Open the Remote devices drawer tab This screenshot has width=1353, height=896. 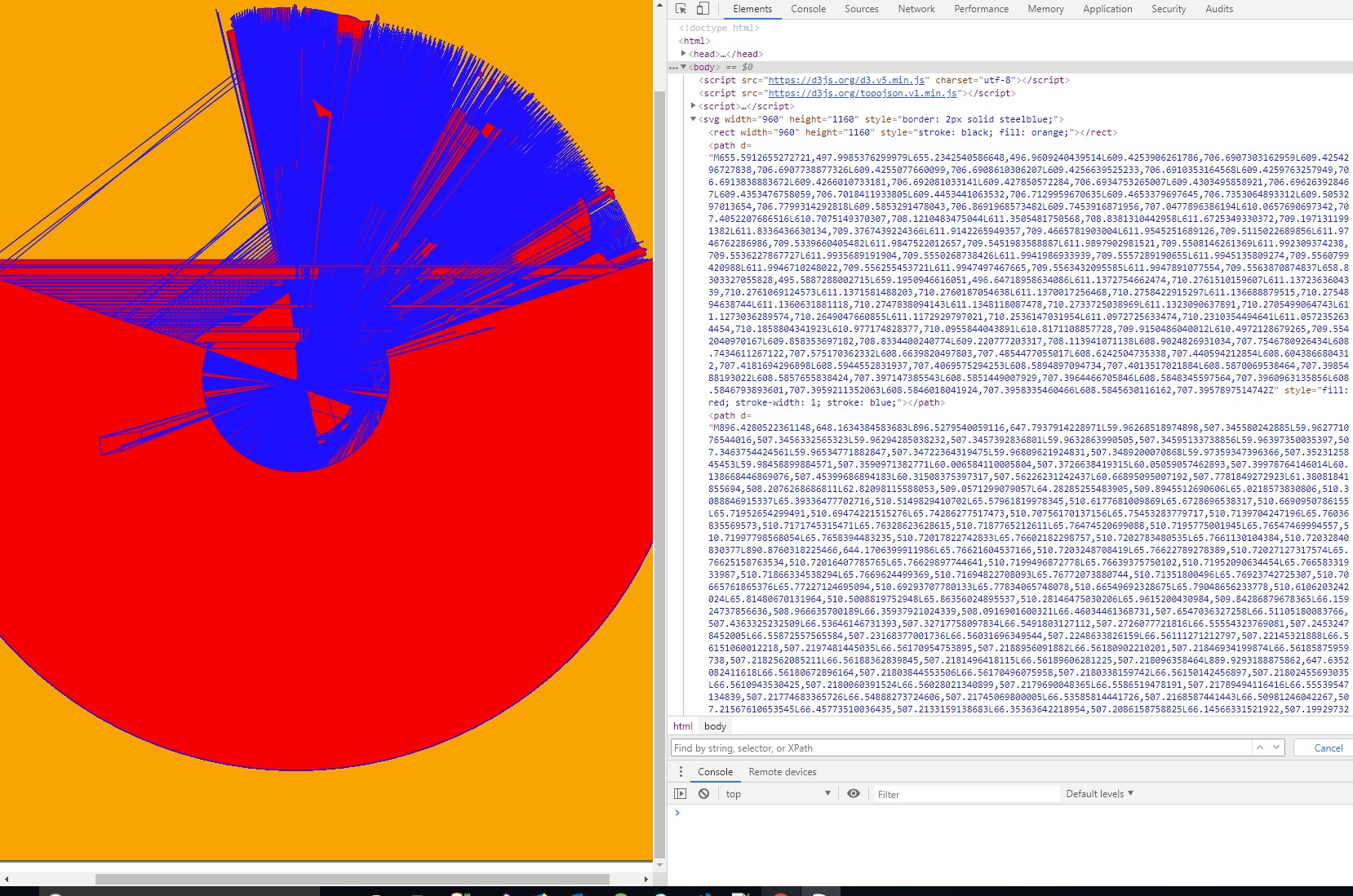point(783,772)
